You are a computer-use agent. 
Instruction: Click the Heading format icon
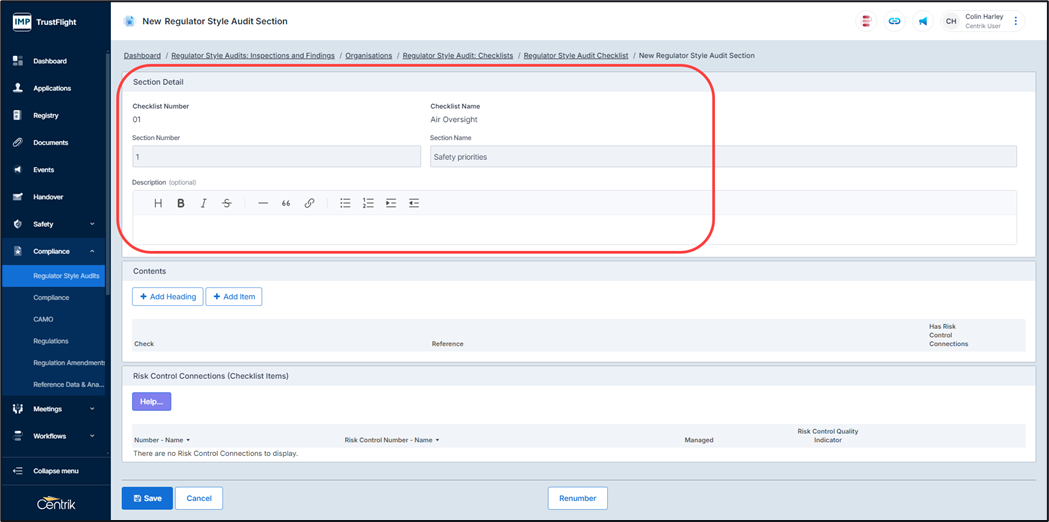pos(158,203)
